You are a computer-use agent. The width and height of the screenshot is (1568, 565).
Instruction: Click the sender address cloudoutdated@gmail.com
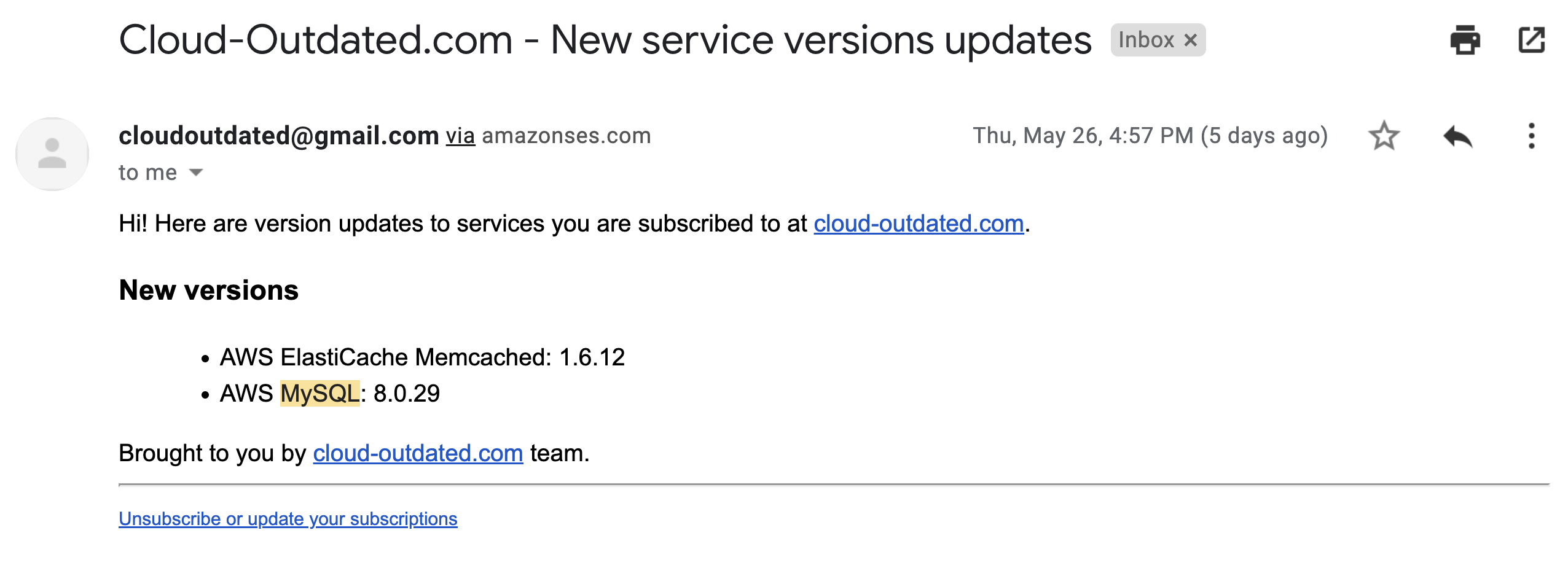(279, 136)
